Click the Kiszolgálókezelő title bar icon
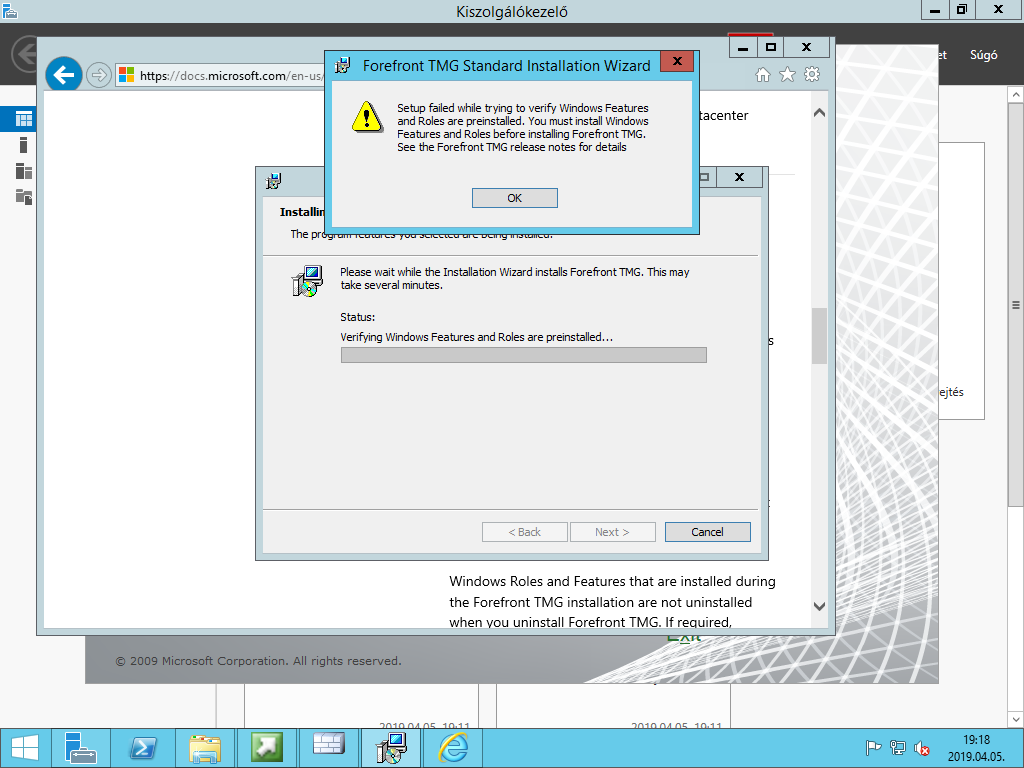This screenshot has height=768, width=1024. [10, 10]
